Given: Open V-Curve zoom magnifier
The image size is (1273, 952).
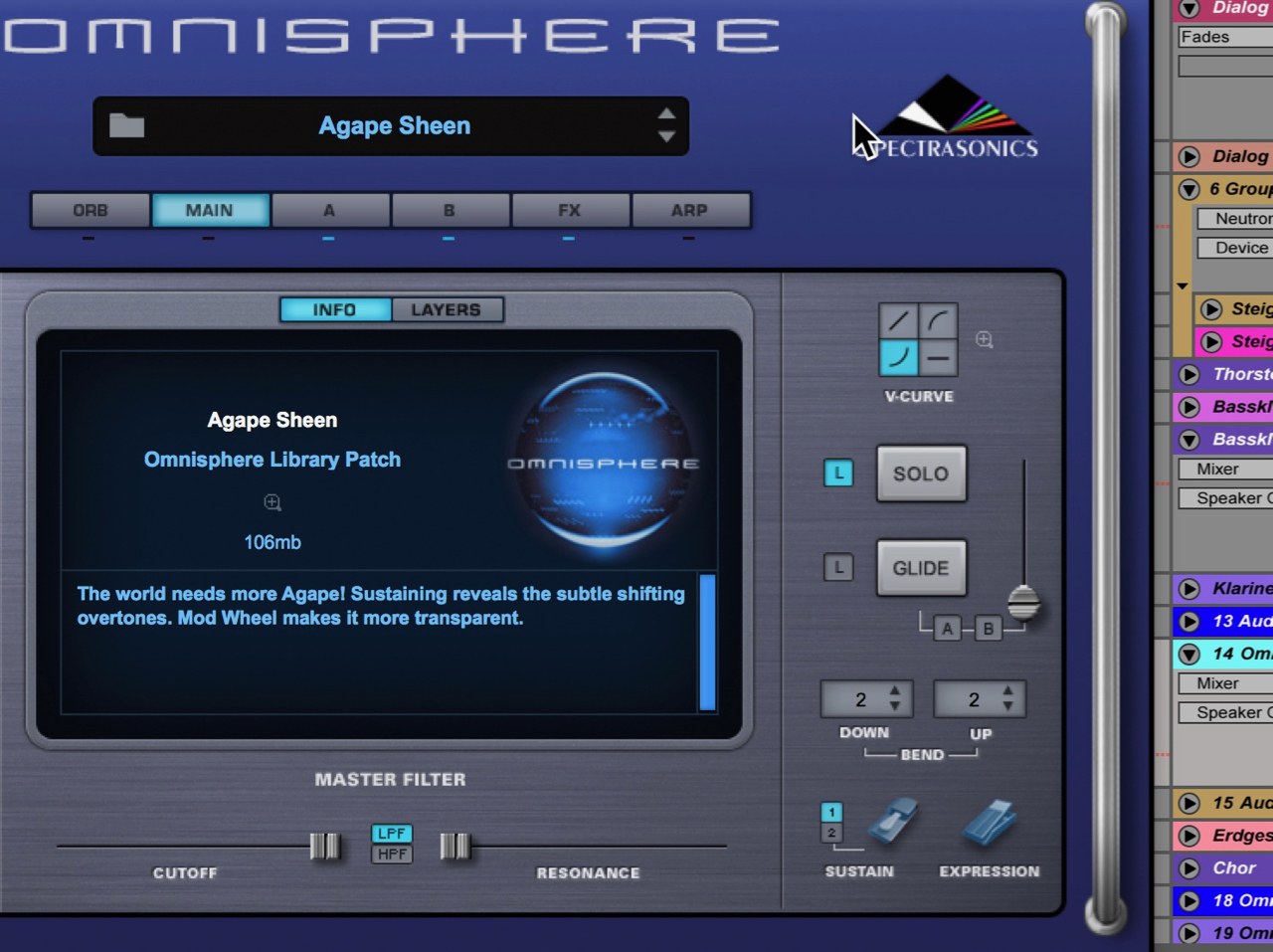Looking at the screenshot, I should point(985,340).
